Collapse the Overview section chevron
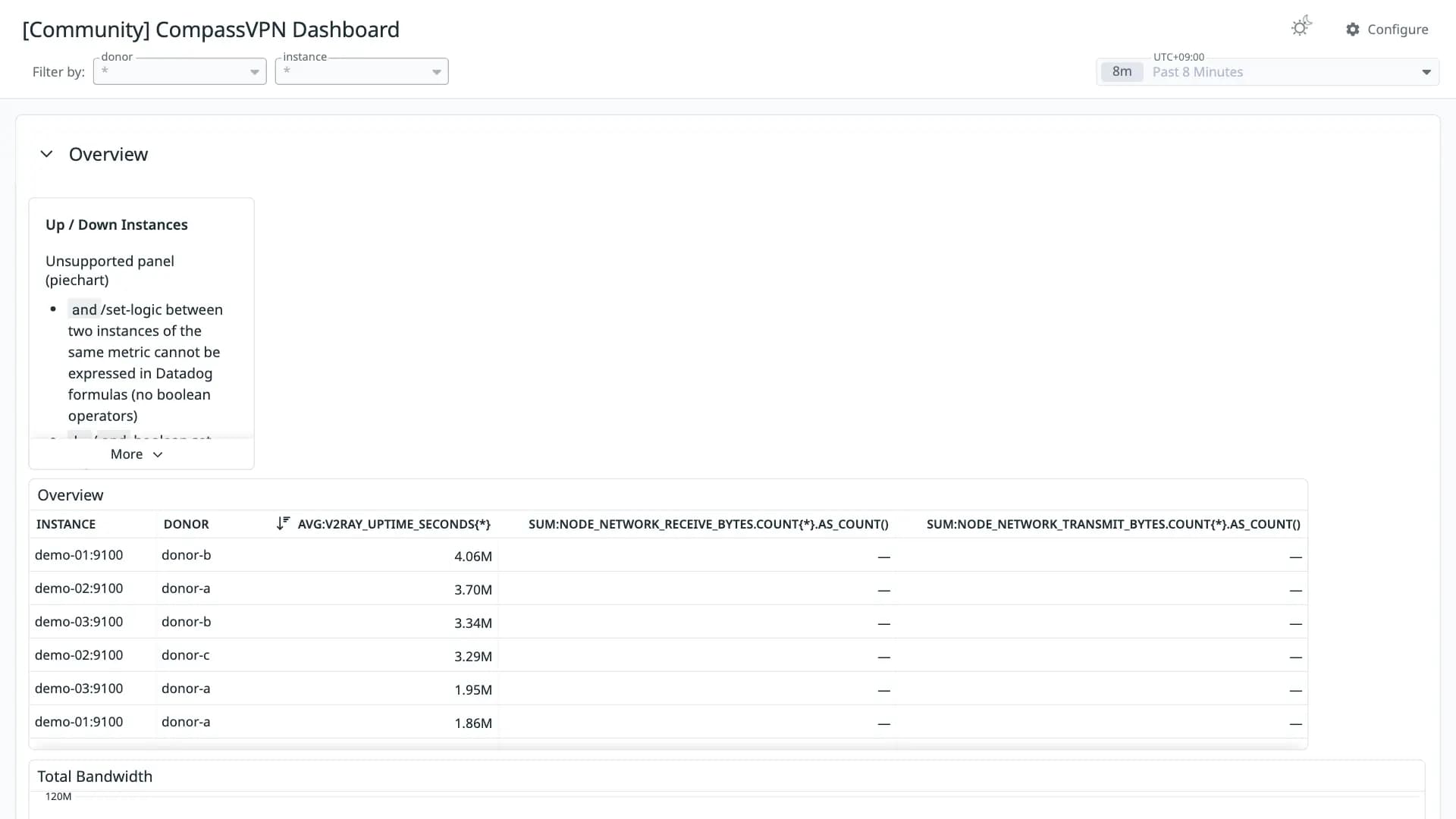The image size is (1456, 819). click(x=46, y=154)
